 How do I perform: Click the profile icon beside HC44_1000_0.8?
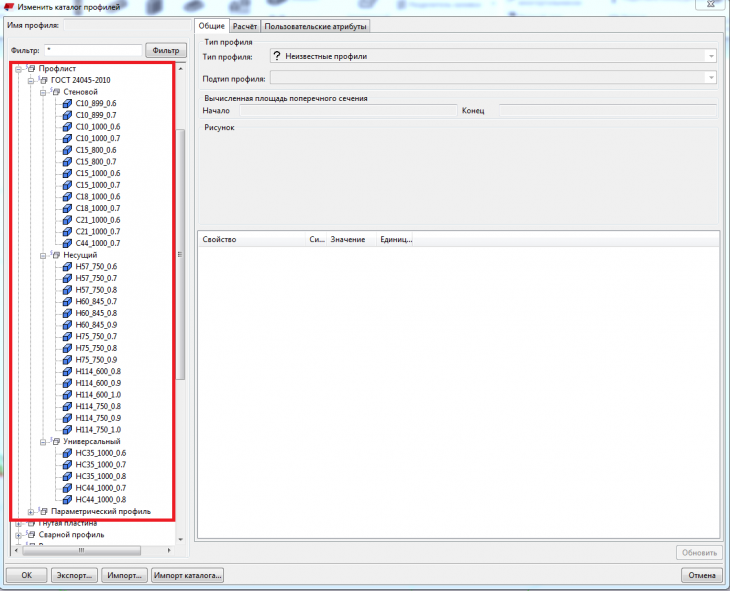tap(67, 499)
